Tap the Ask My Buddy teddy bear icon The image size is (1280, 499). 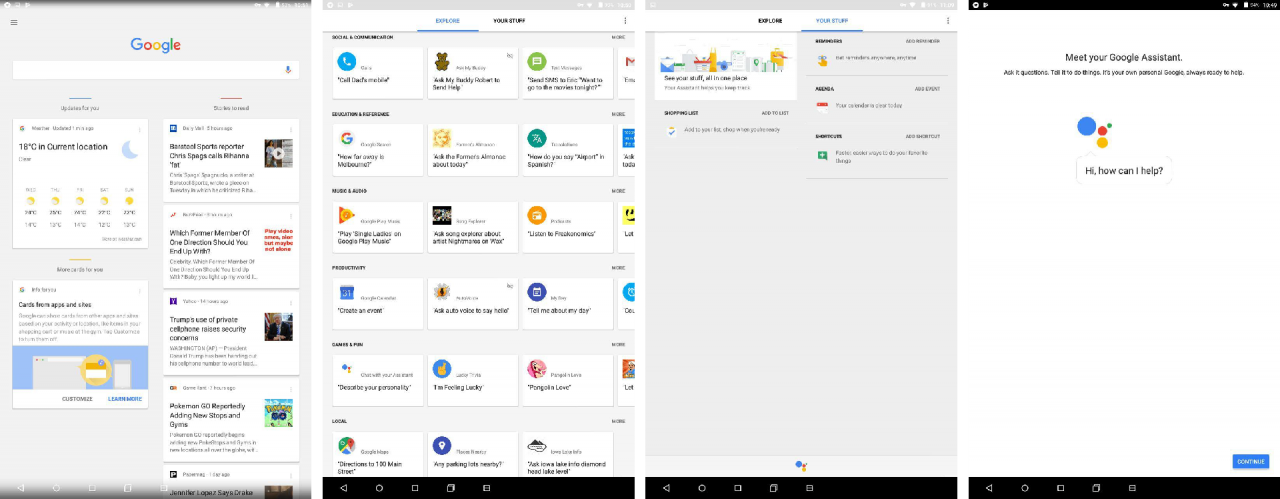click(x=441, y=61)
